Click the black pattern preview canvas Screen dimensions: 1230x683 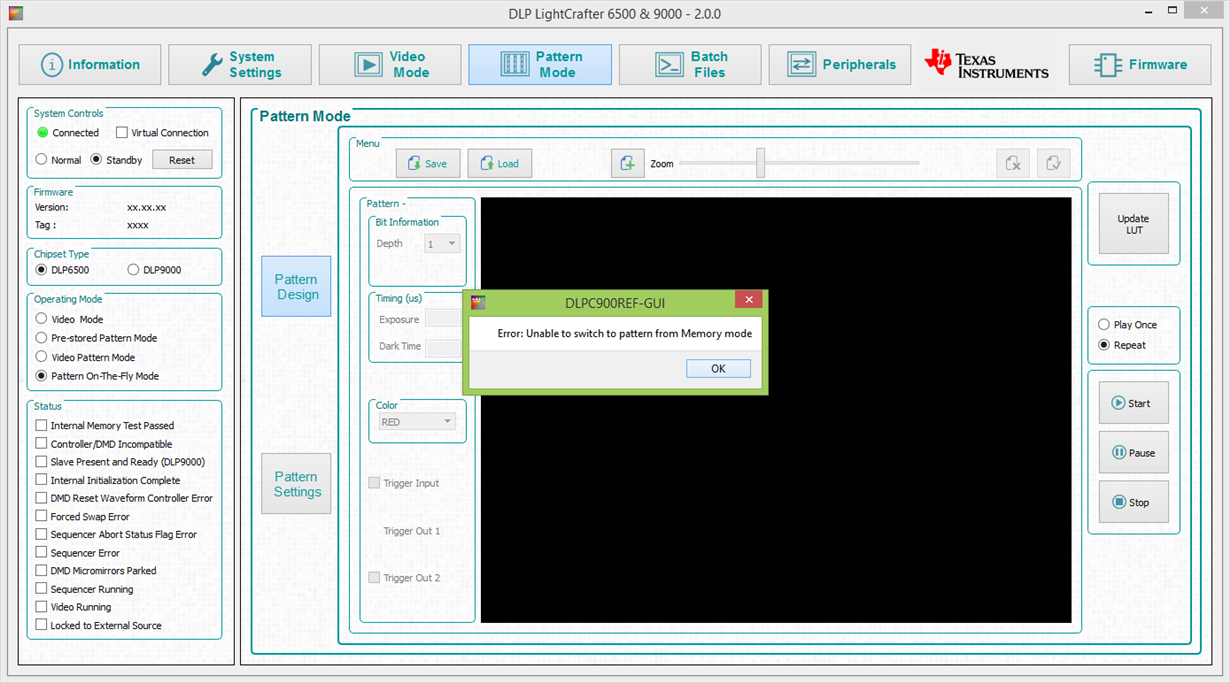776,410
